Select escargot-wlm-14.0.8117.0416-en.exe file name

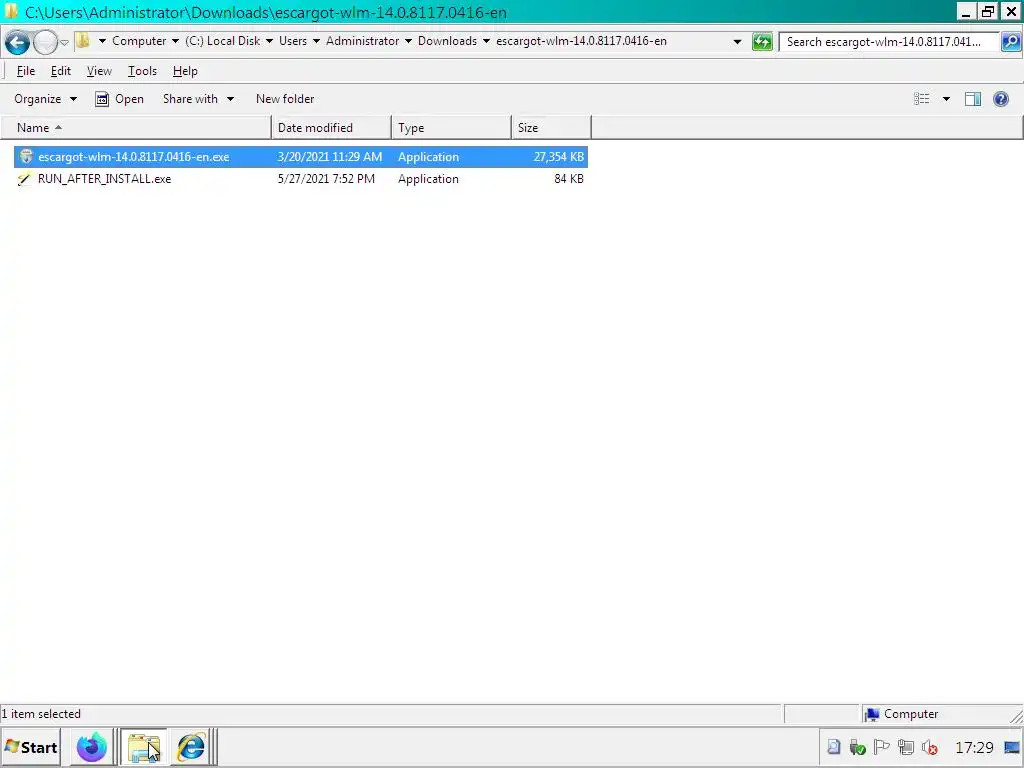133,157
